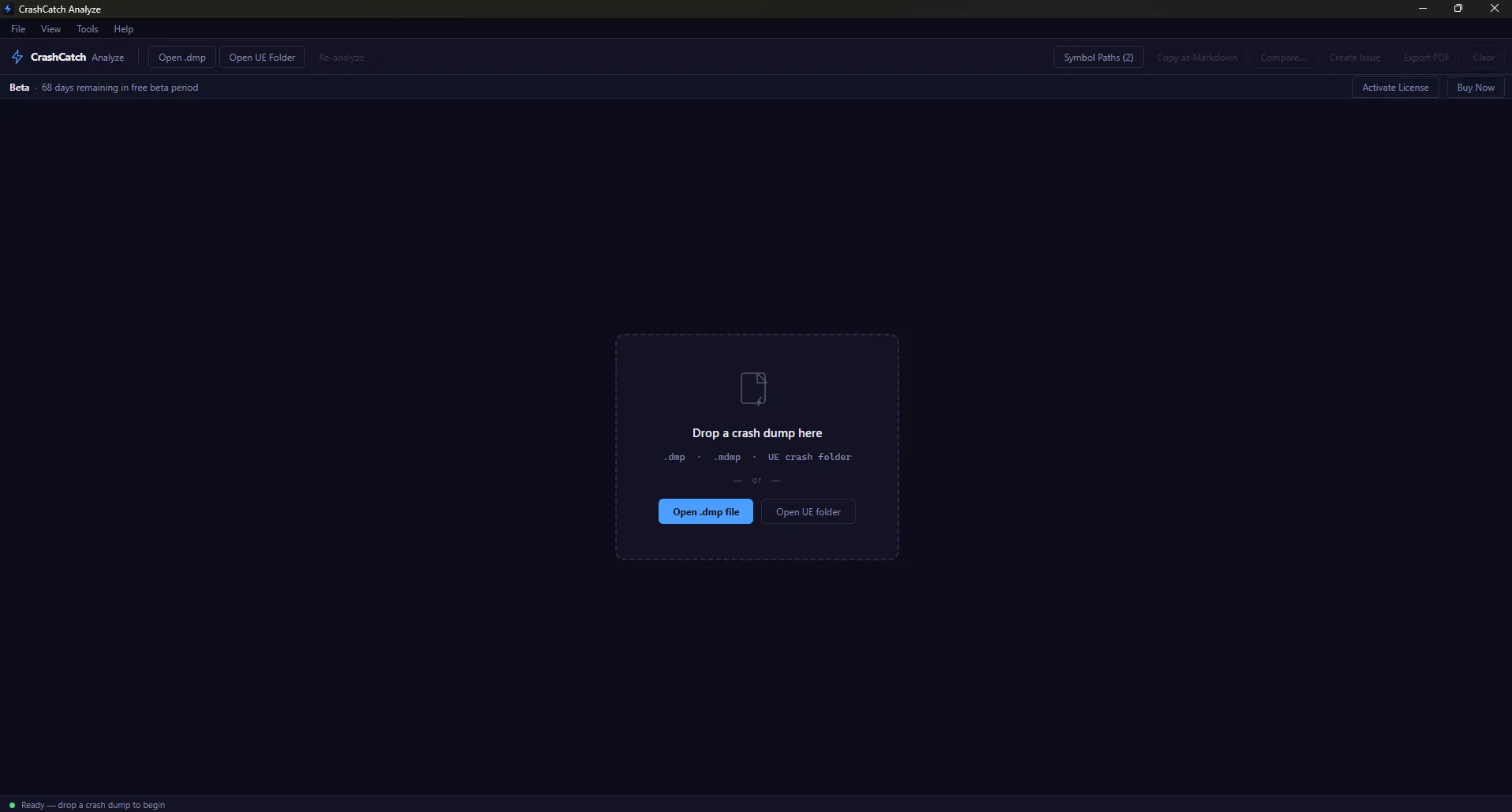1512x812 pixels.
Task: Open the Help menu
Action: pyautogui.click(x=124, y=29)
